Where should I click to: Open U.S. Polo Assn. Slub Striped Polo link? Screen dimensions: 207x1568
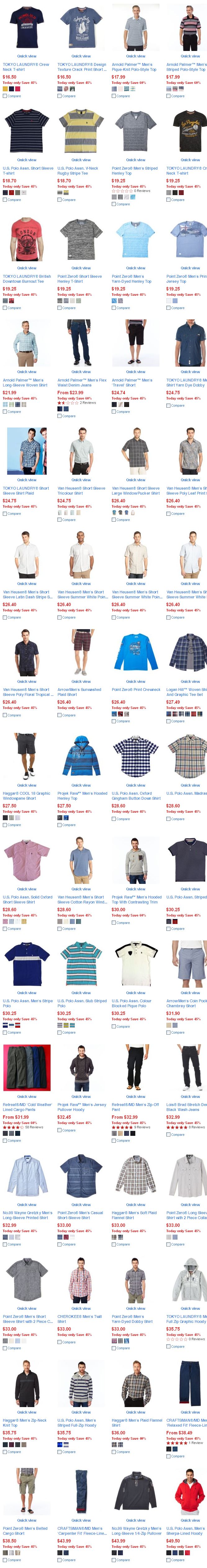point(82,1003)
